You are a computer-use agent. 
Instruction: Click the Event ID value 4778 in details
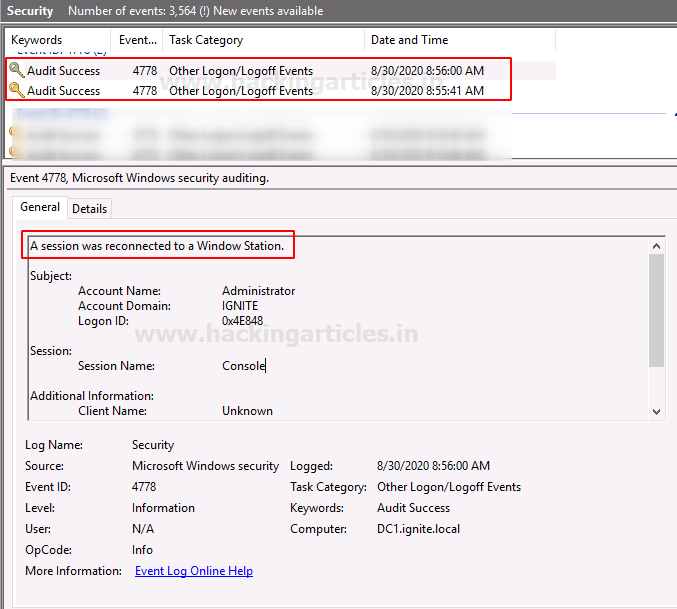click(x=144, y=487)
